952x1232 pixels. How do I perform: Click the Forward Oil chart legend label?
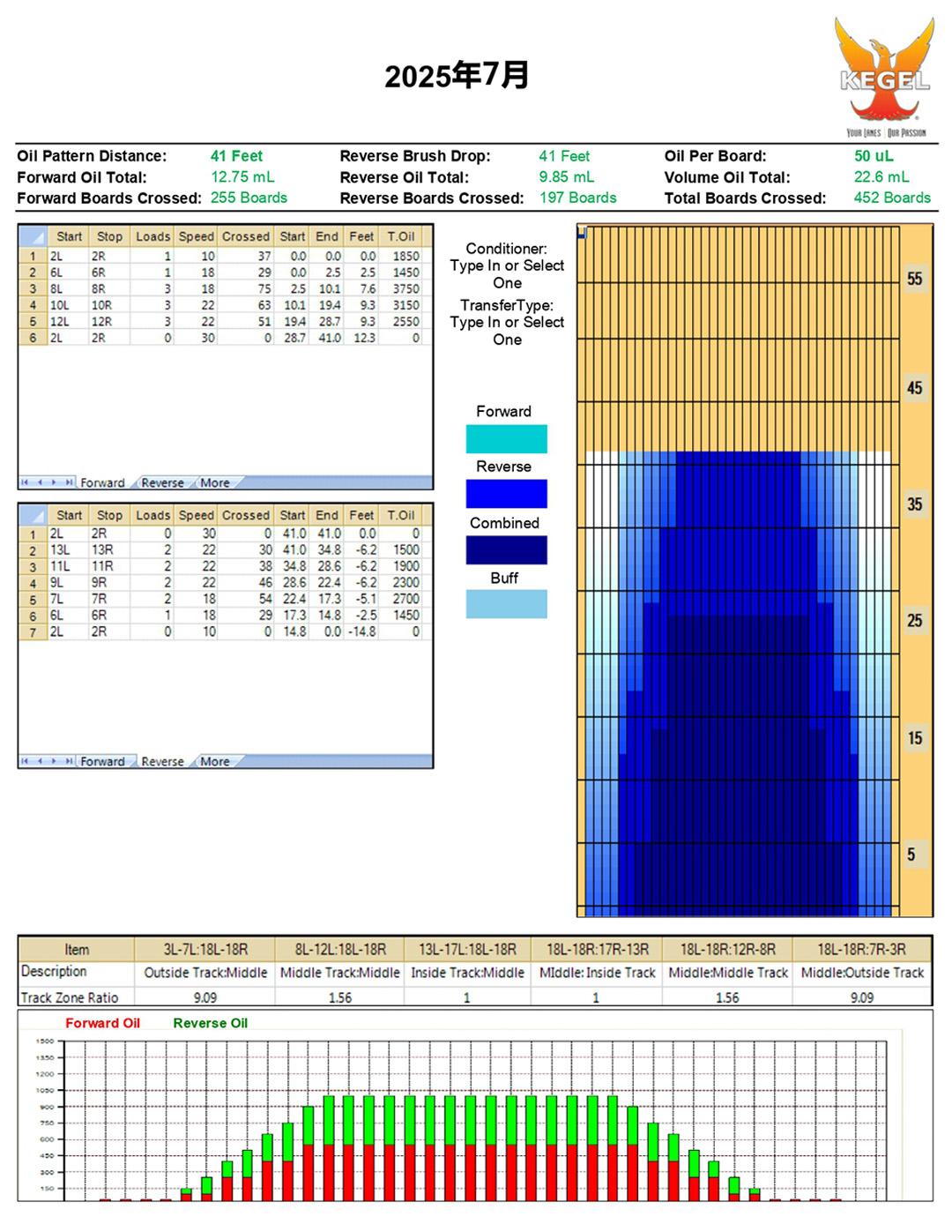point(102,1023)
